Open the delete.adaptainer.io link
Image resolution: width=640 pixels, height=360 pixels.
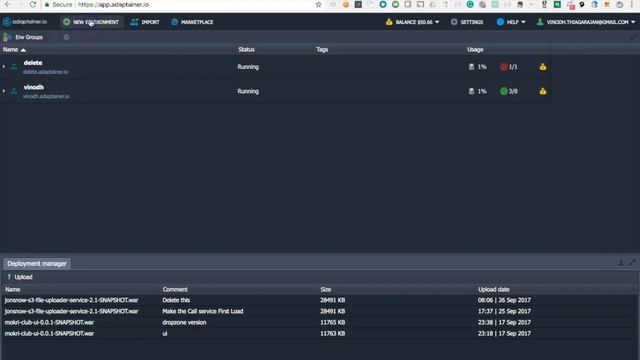[x=45, y=72]
